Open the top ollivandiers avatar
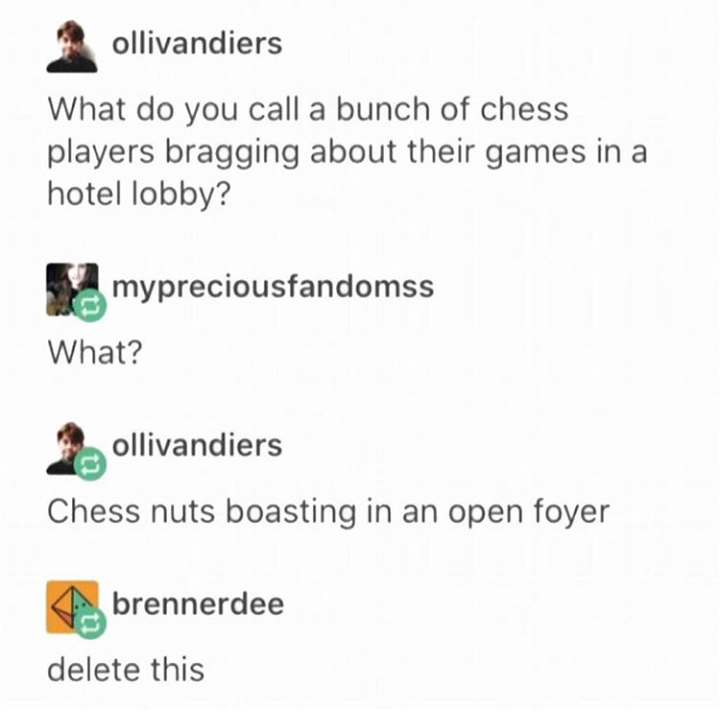Screen dimensions: 720x714 coord(72,46)
